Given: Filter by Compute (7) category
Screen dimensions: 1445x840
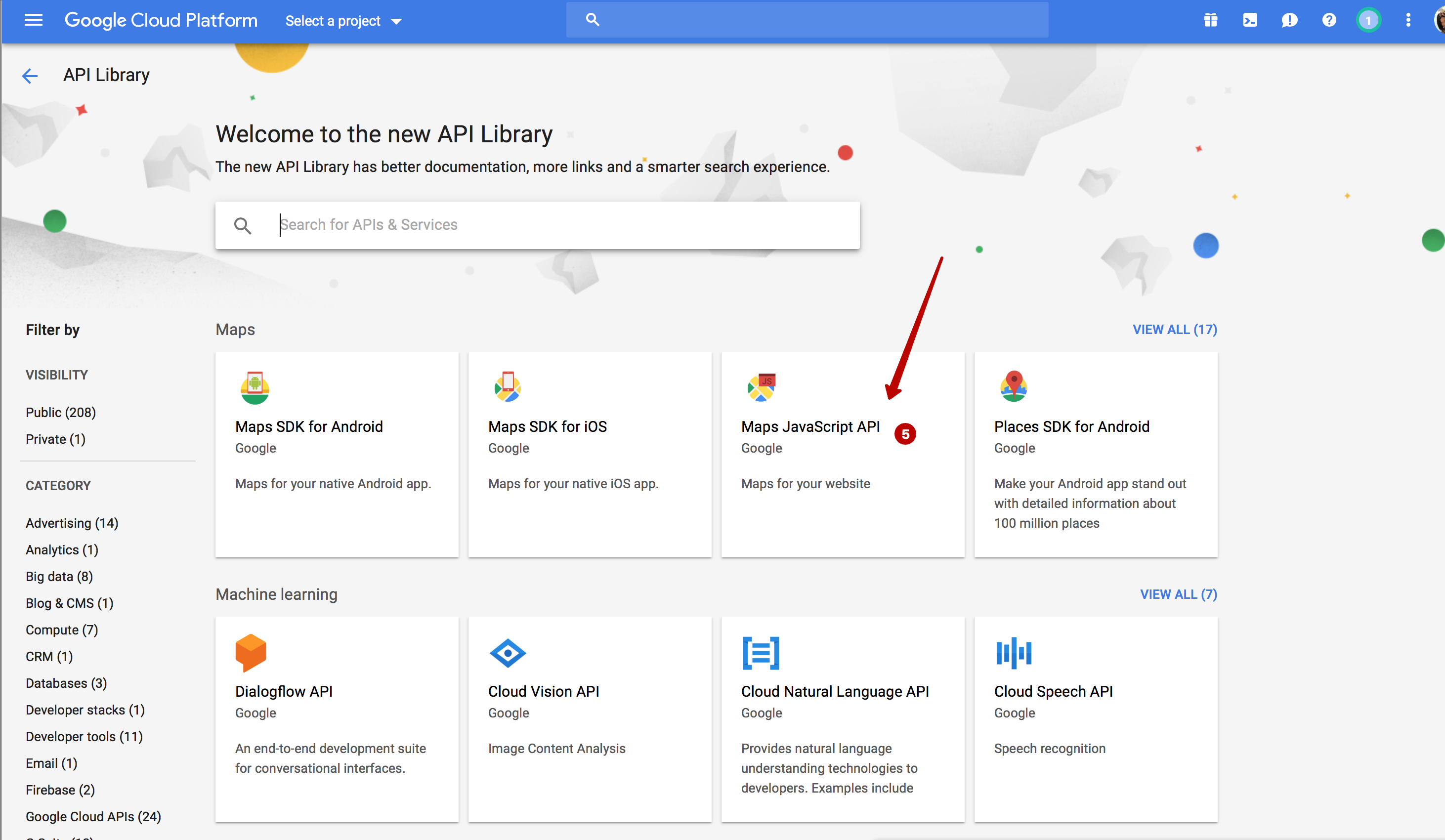Looking at the screenshot, I should pos(62,630).
